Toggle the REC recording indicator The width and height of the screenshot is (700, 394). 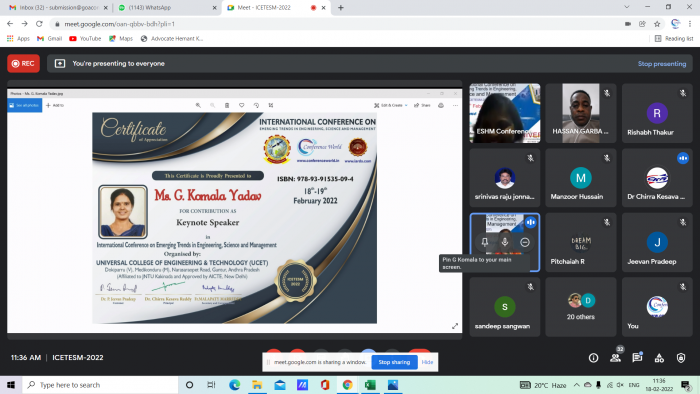(23, 64)
